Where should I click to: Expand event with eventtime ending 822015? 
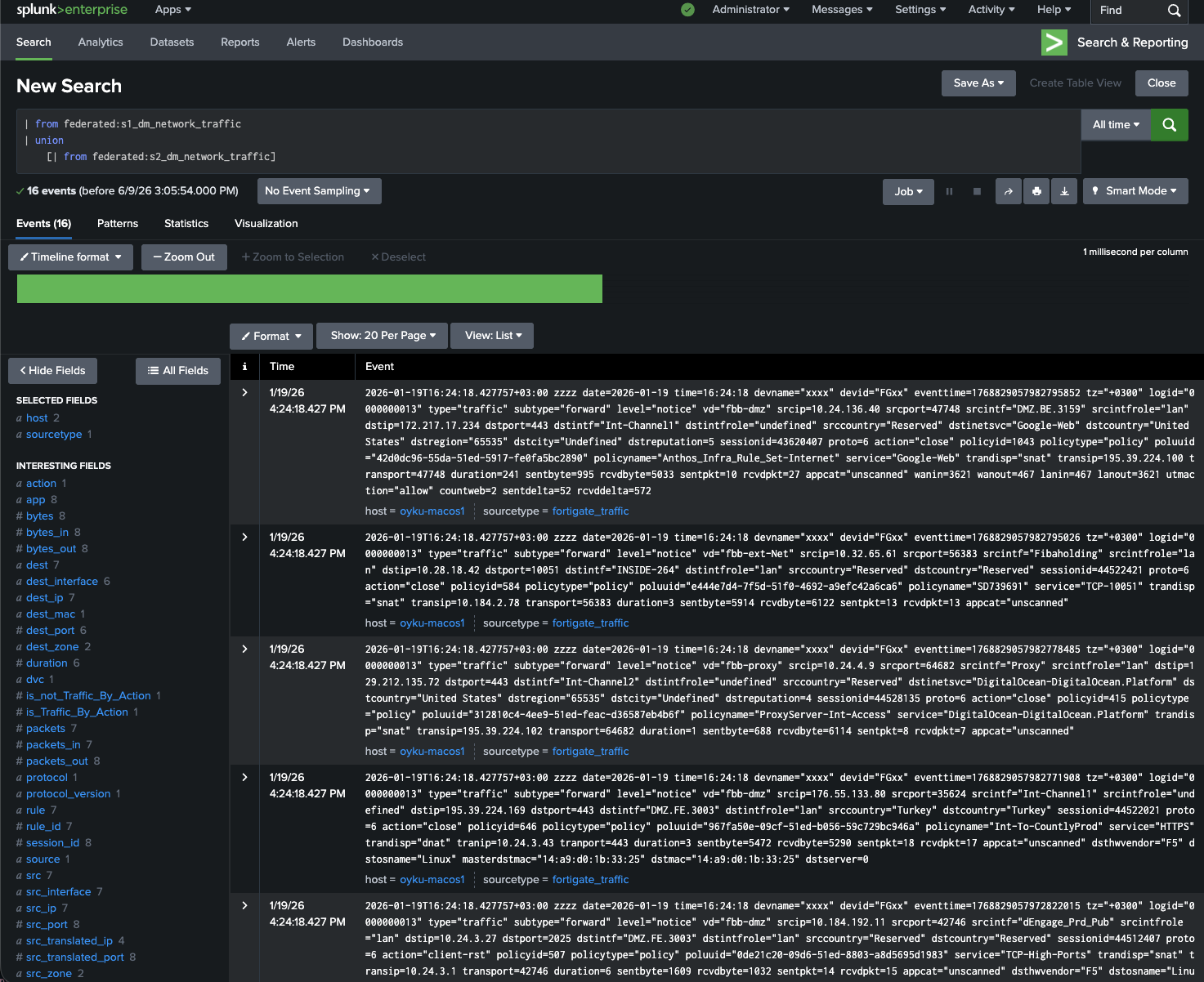tap(244, 906)
